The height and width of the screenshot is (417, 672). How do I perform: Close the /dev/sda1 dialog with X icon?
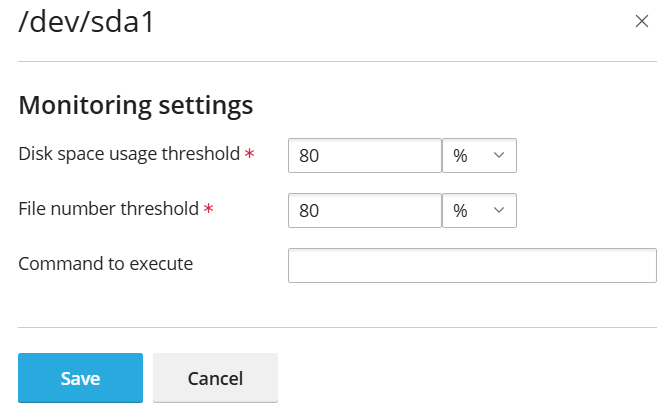pos(642,21)
